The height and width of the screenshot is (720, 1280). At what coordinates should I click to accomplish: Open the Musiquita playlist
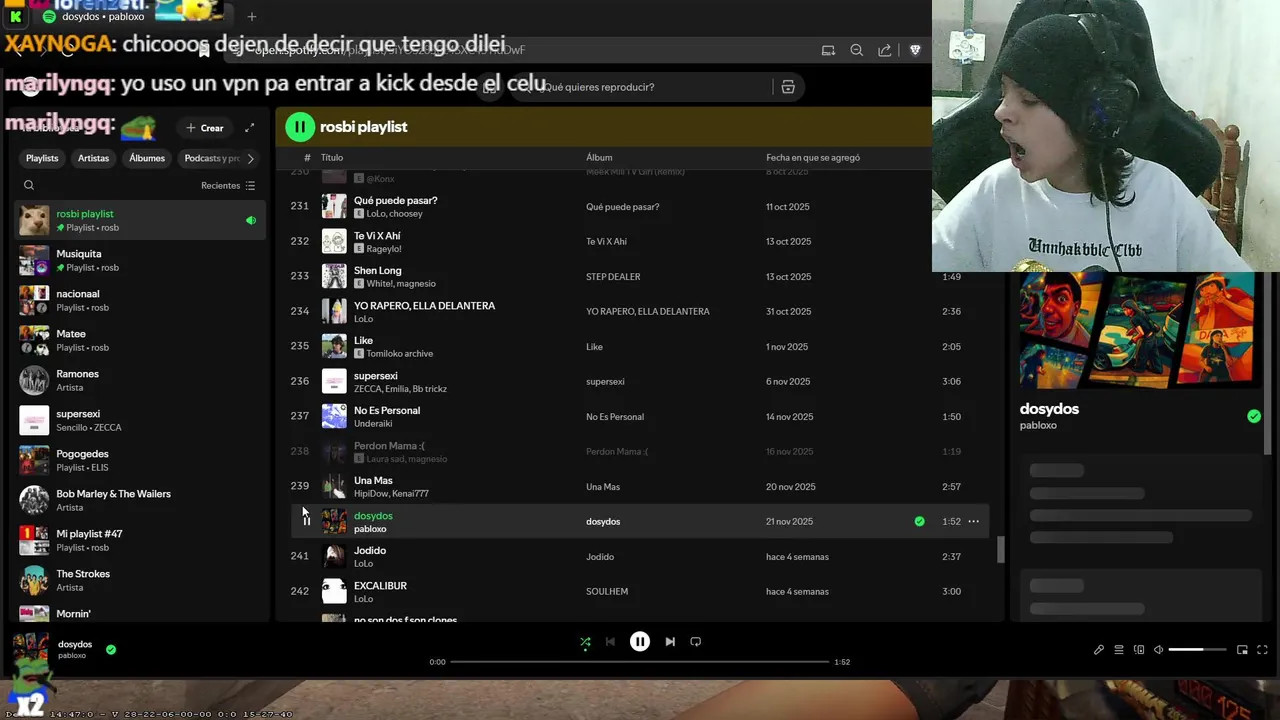[140, 260]
